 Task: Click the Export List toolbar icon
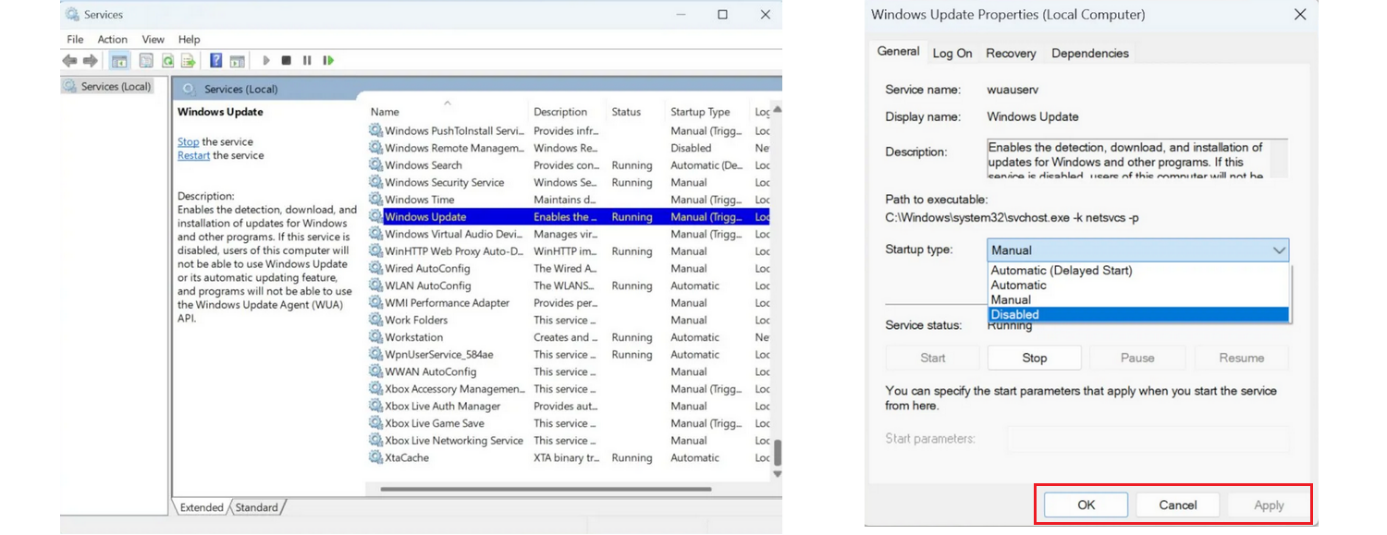(187, 61)
